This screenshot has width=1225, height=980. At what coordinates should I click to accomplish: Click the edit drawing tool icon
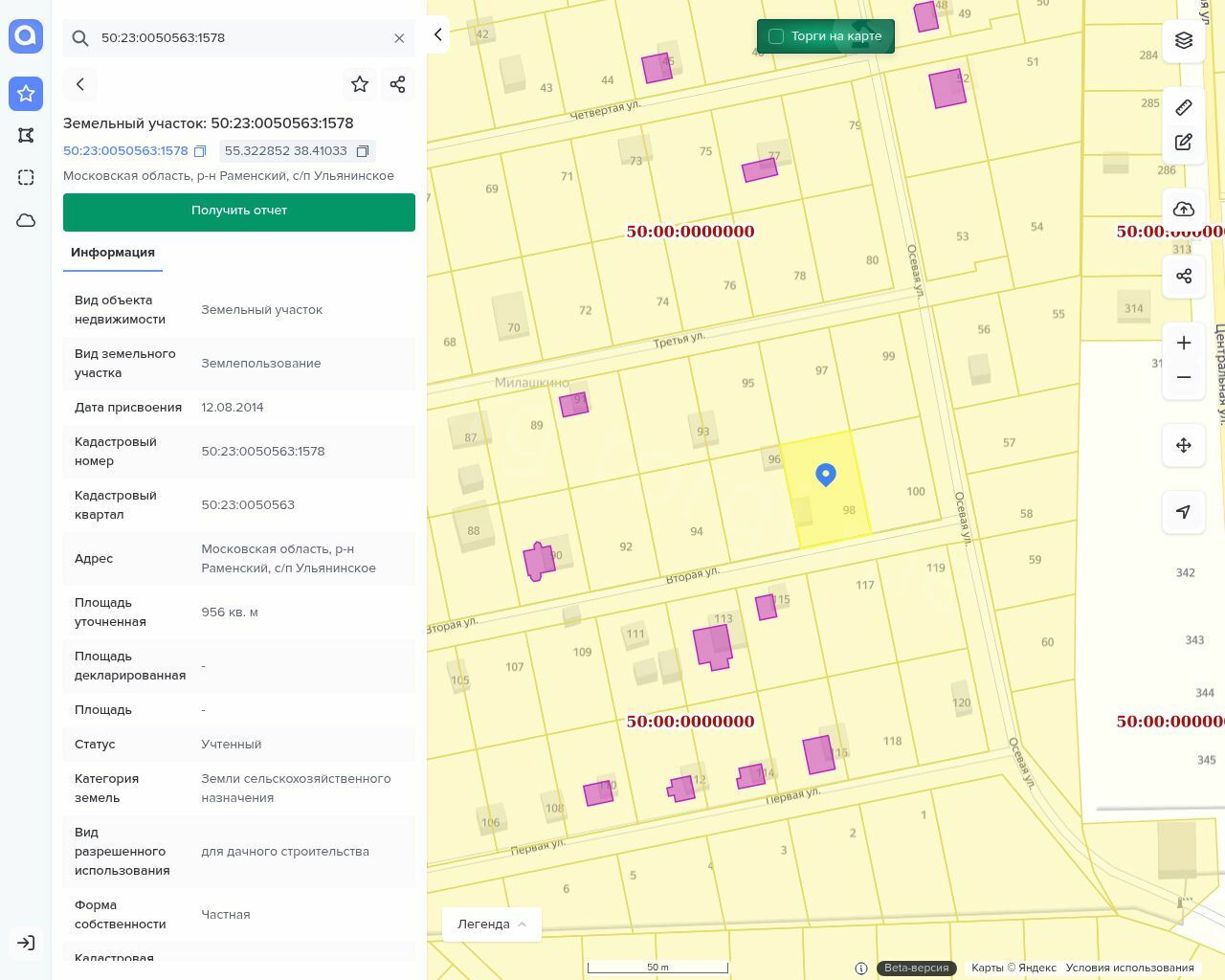click(x=1184, y=143)
